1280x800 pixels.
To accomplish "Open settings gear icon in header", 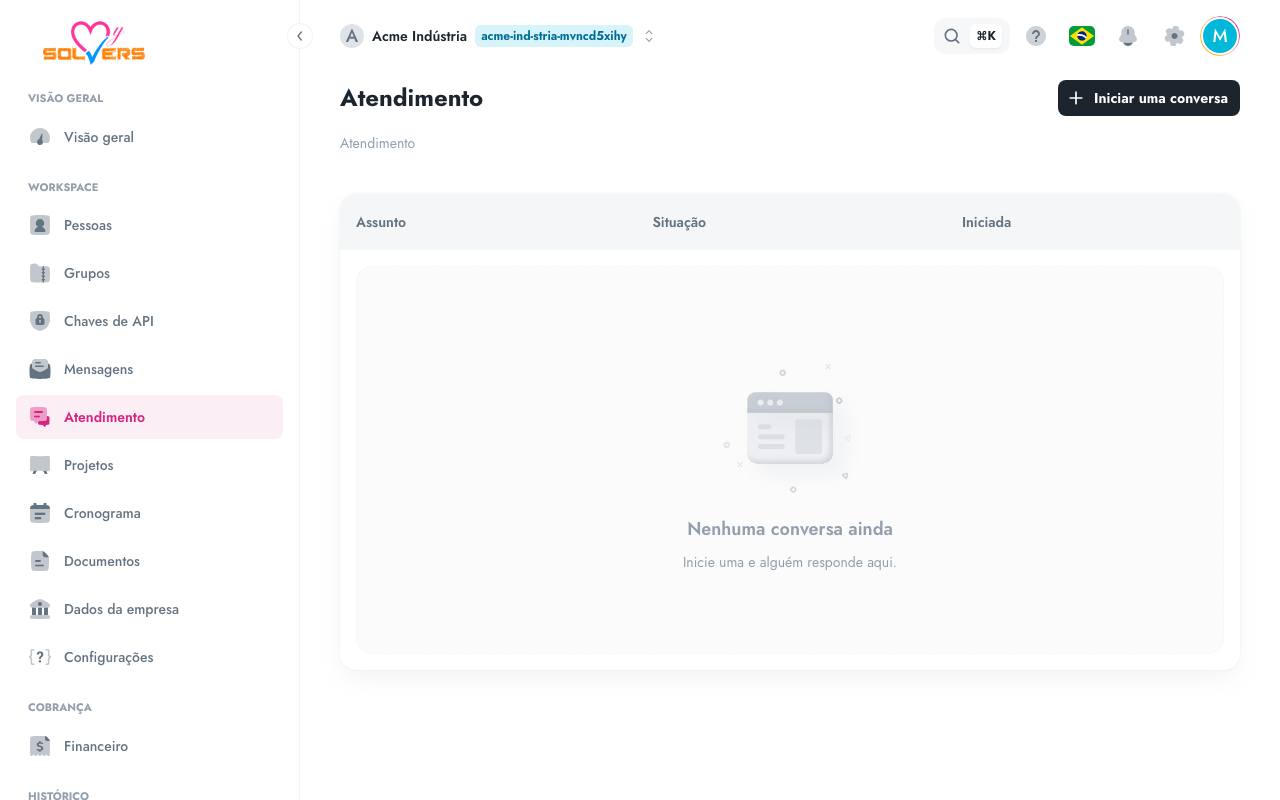I will tap(1174, 36).
